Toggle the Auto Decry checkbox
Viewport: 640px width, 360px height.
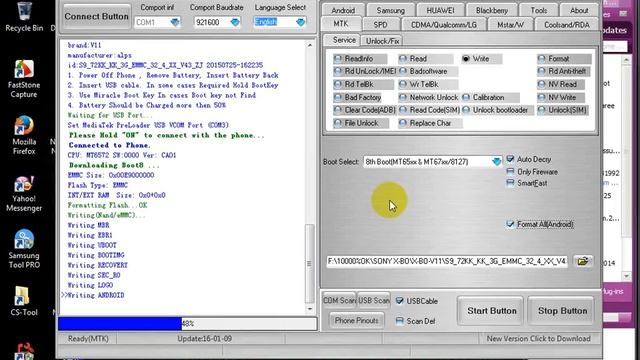(510, 159)
